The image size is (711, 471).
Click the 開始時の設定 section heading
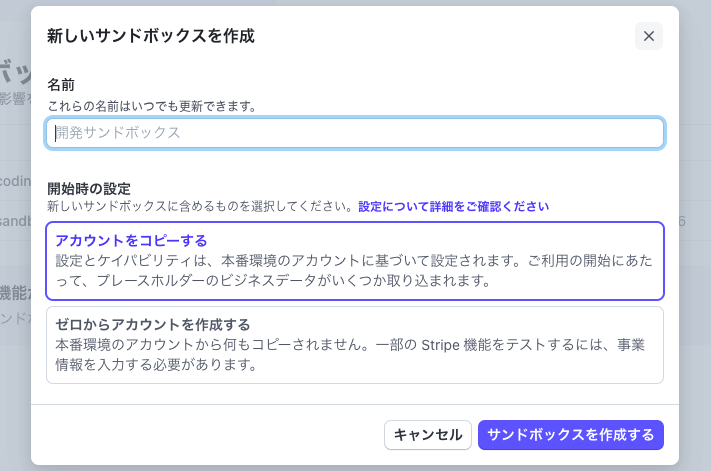click(89, 189)
